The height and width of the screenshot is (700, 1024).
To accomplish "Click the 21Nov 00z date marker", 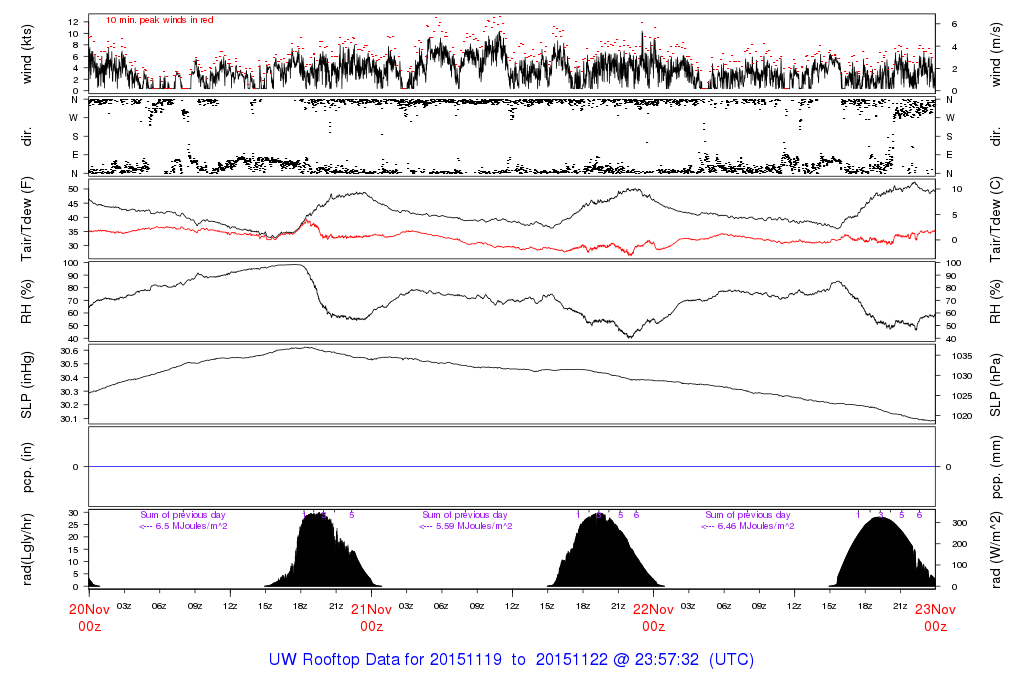I will point(371,616).
